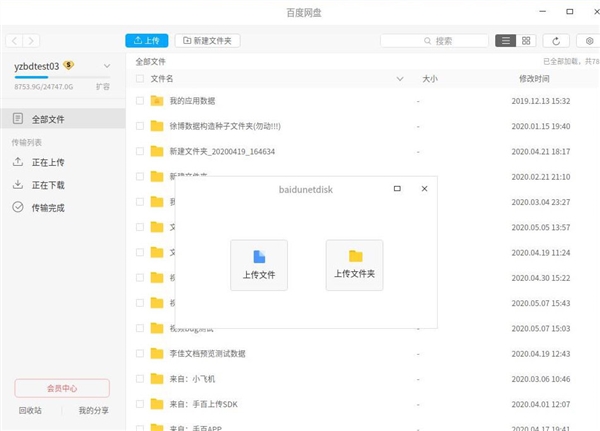Go back with the left arrow
600x431 pixels.
pyautogui.click(x=13, y=41)
